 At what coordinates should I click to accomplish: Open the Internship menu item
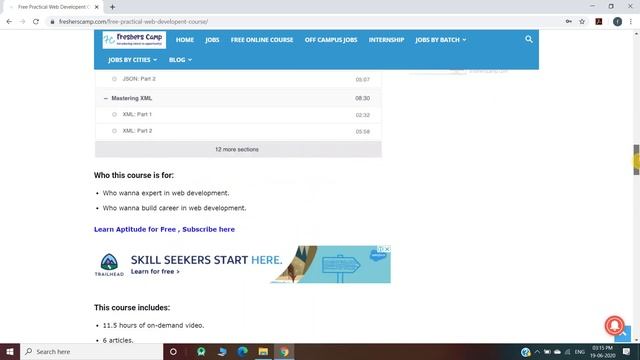click(386, 40)
